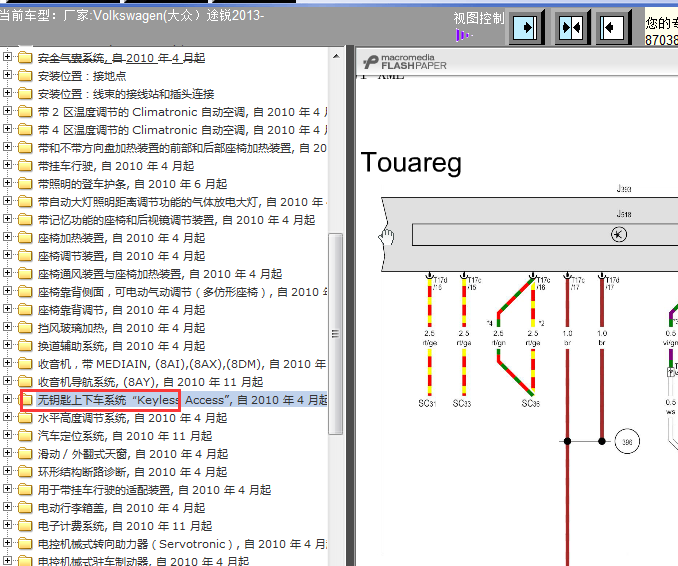Select 用于带挂车行驶的适配装置 item
The image size is (678, 566).
(154, 490)
